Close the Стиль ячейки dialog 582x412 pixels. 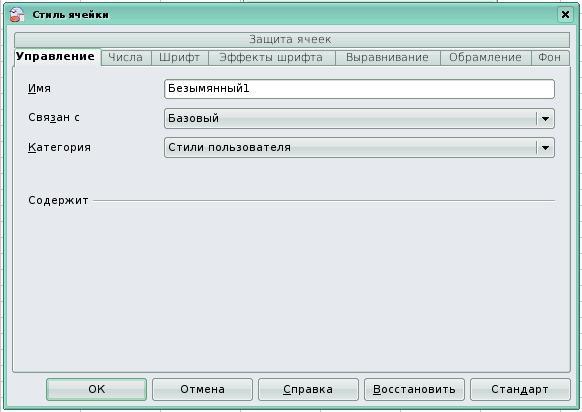[565, 14]
